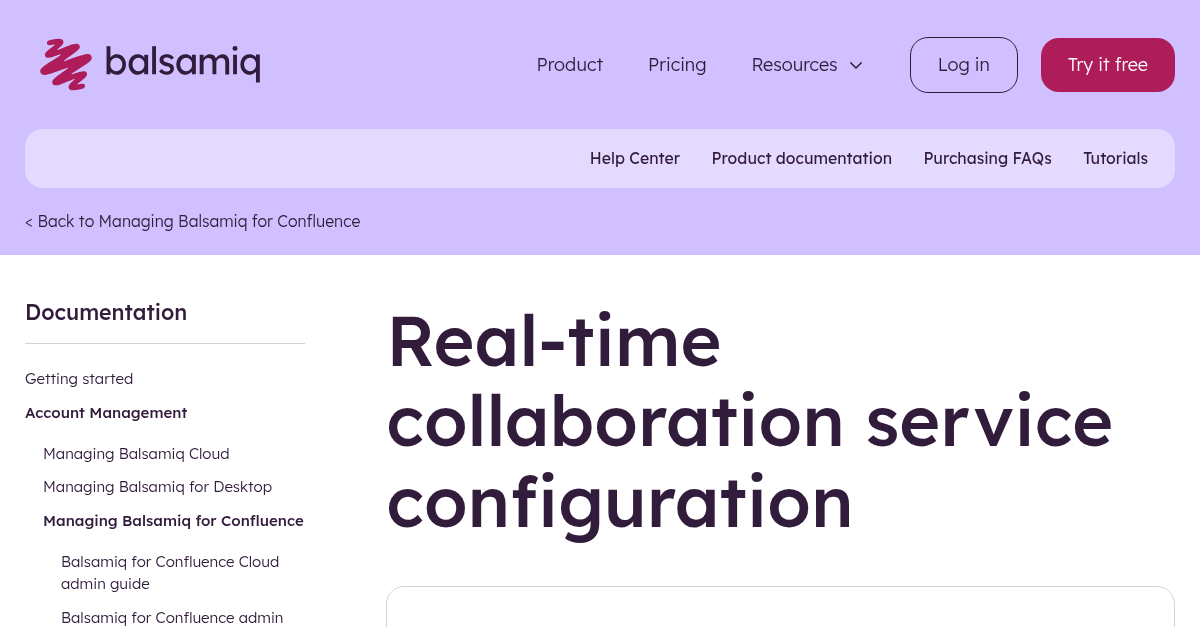The height and width of the screenshot is (627, 1200).
Task: Open the Pricing page
Action: pos(677,64)
